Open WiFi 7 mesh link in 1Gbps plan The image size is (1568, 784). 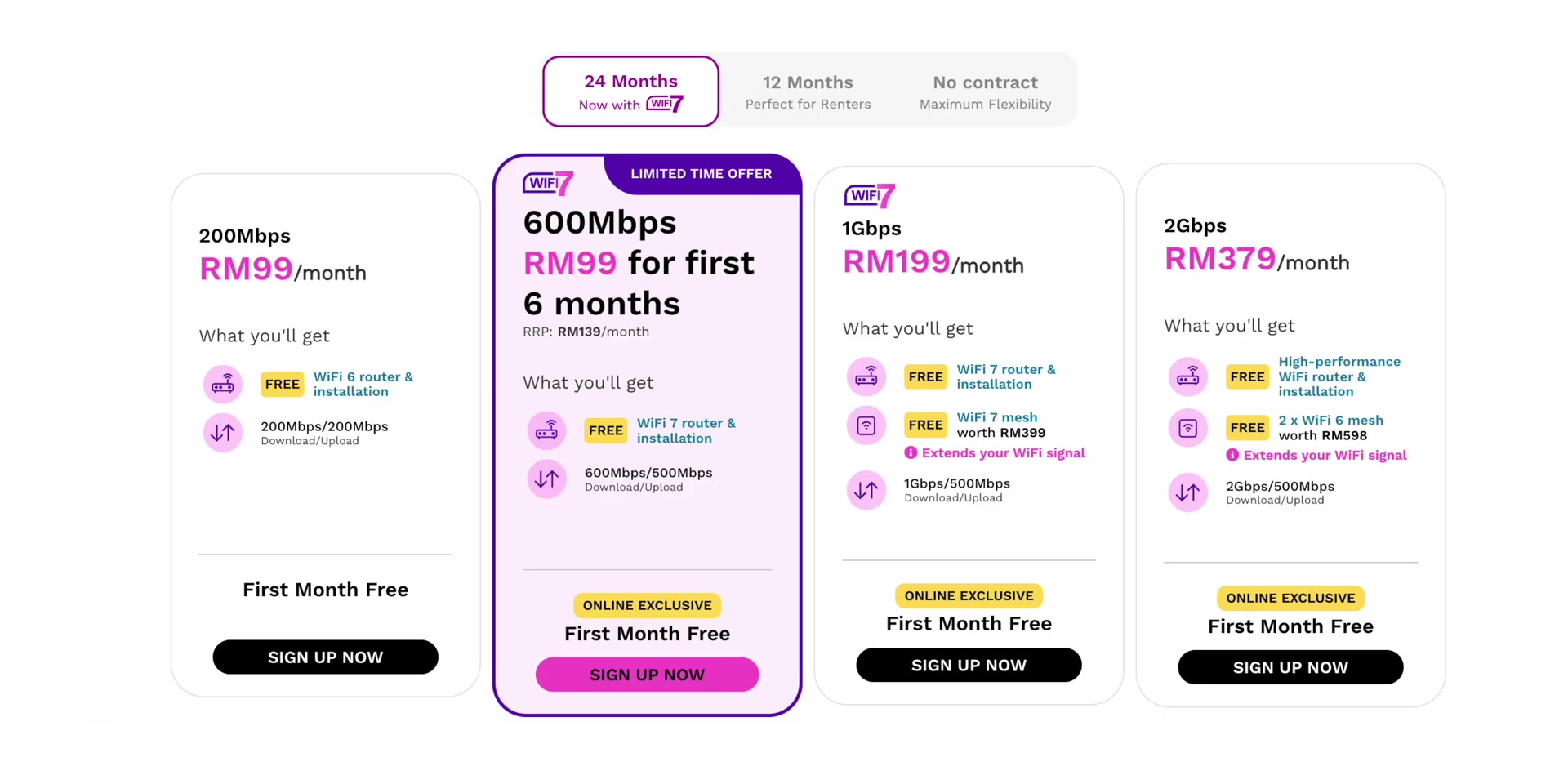click(997, 417)
